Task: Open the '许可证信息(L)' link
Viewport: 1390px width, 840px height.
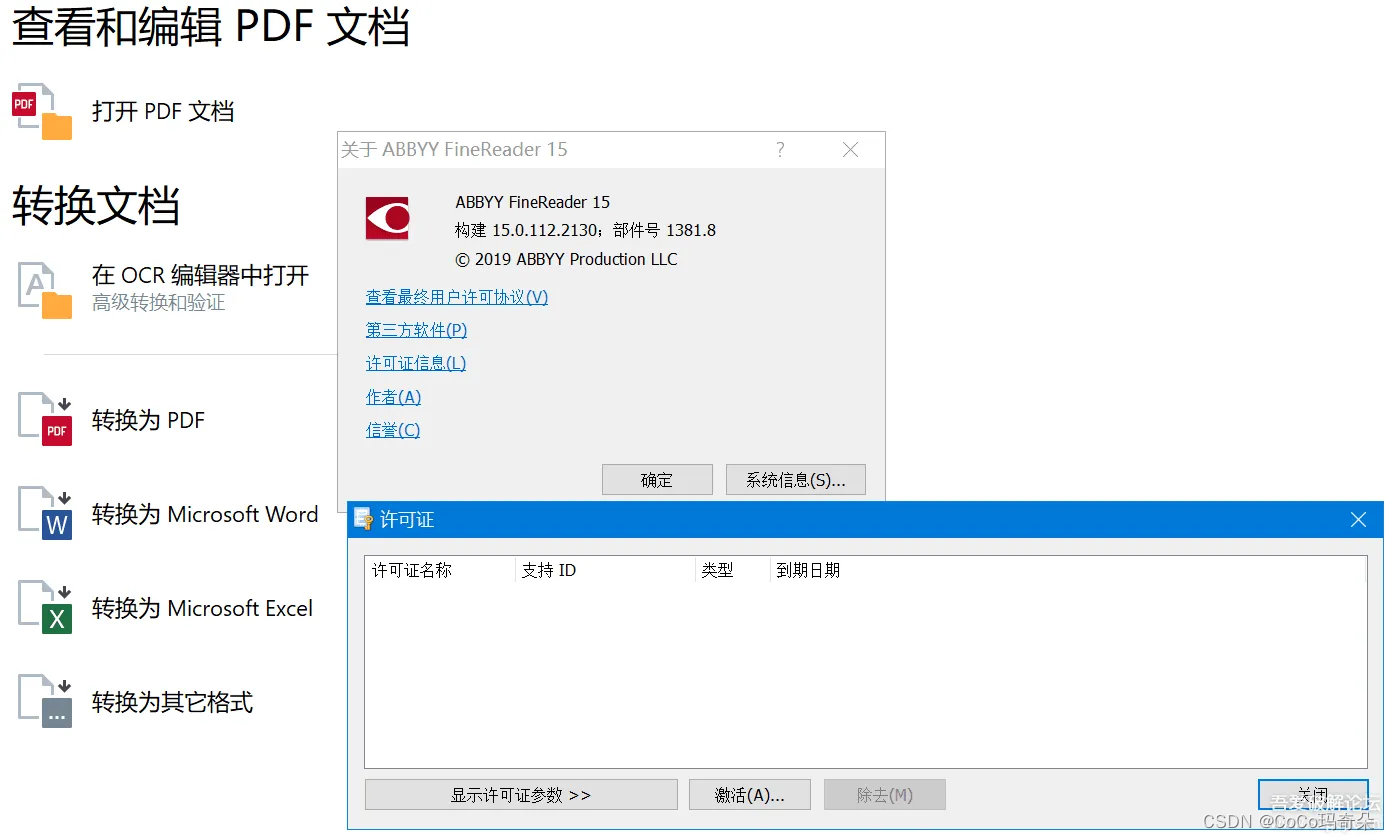Action: point(416,363)
